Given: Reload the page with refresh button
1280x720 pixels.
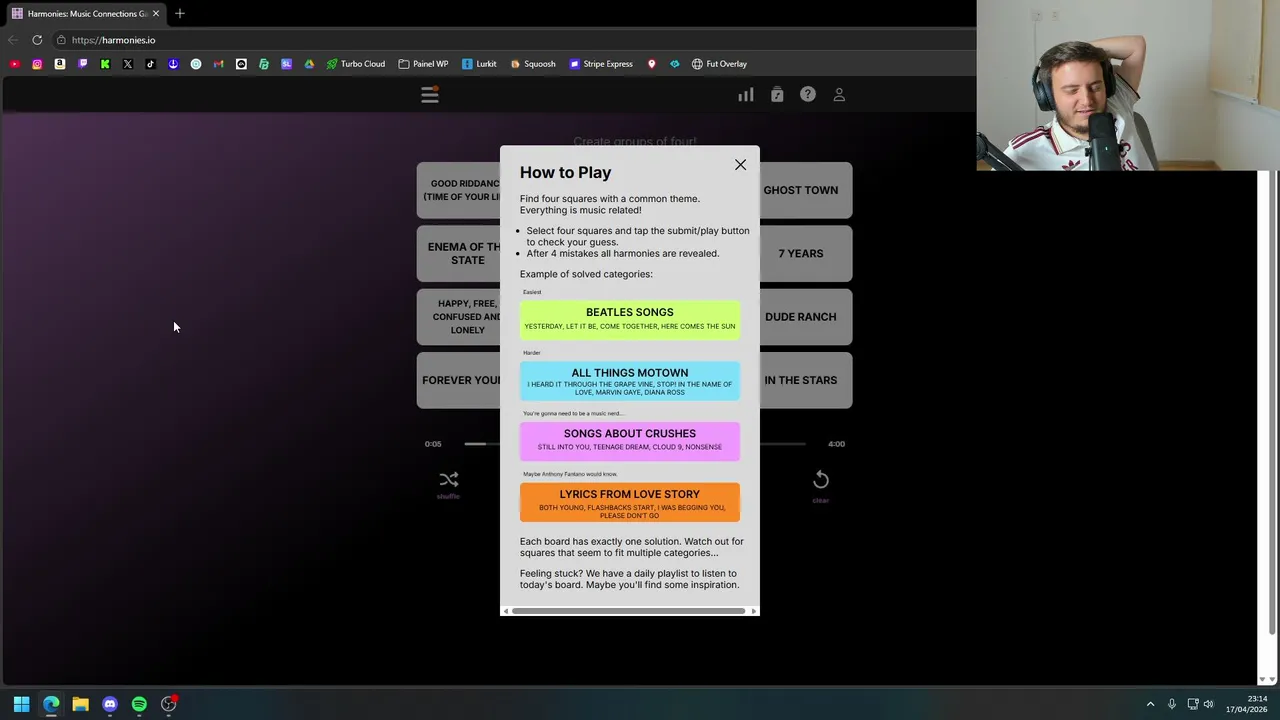Looking at the screenshot, I should tap(37, 40).
